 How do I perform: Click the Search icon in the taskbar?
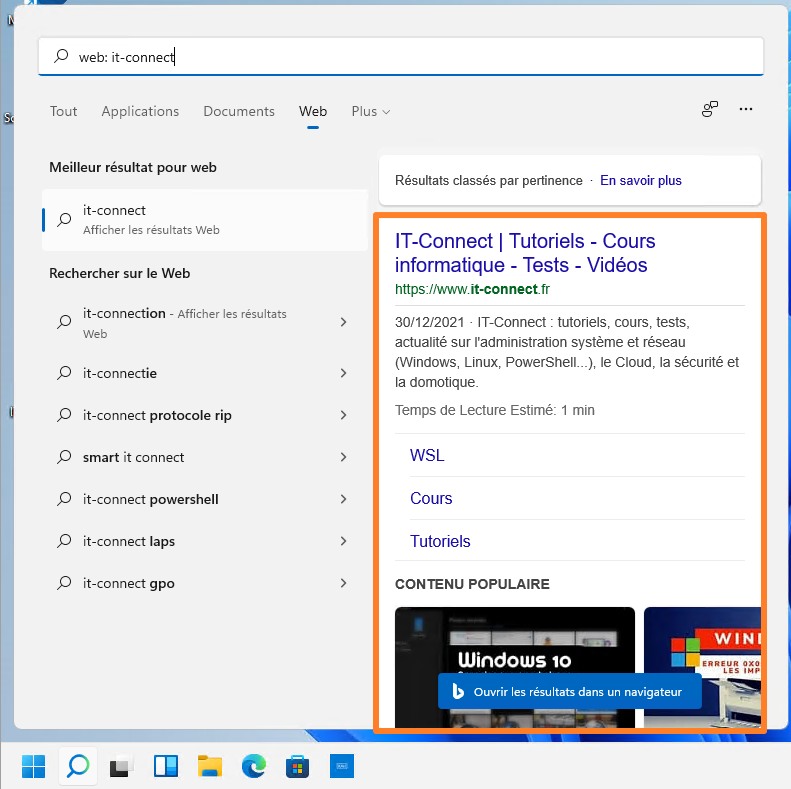click(x=77, y=766)
